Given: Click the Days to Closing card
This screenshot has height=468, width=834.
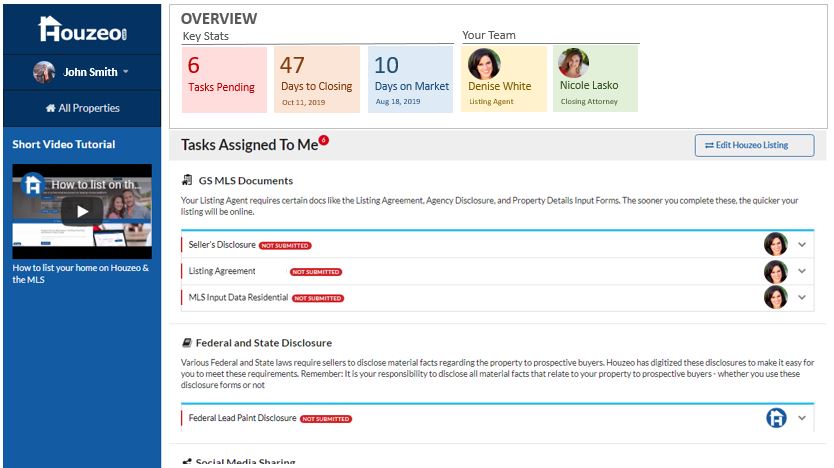Looking at the screenshot, I should 316,78.
